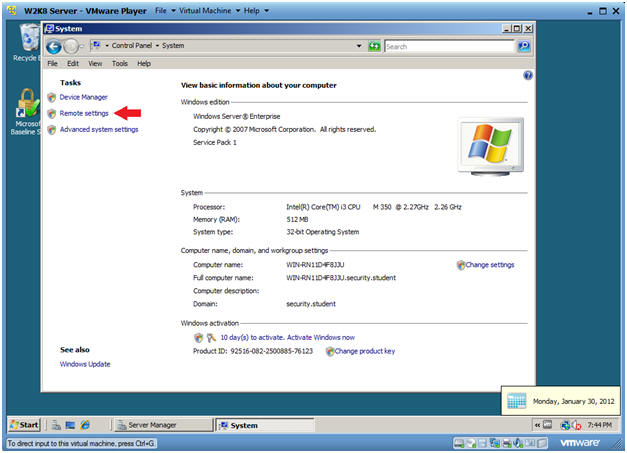Click computer name WIN-RN11D4F8JJU text
Screen dimensions: 627x453
click(x=315, y=265)
